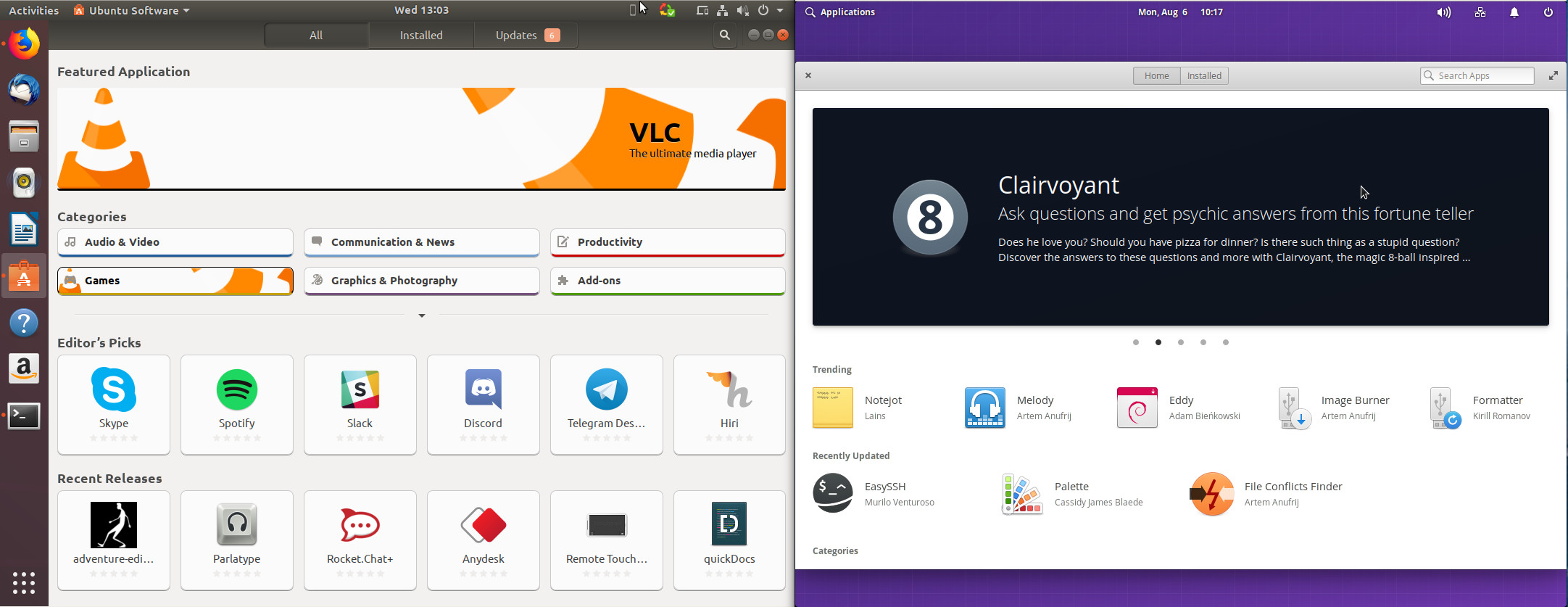1568x607 pixels.
Task: Open the elementary power session indicator
Action: [x=1548, y=12]
